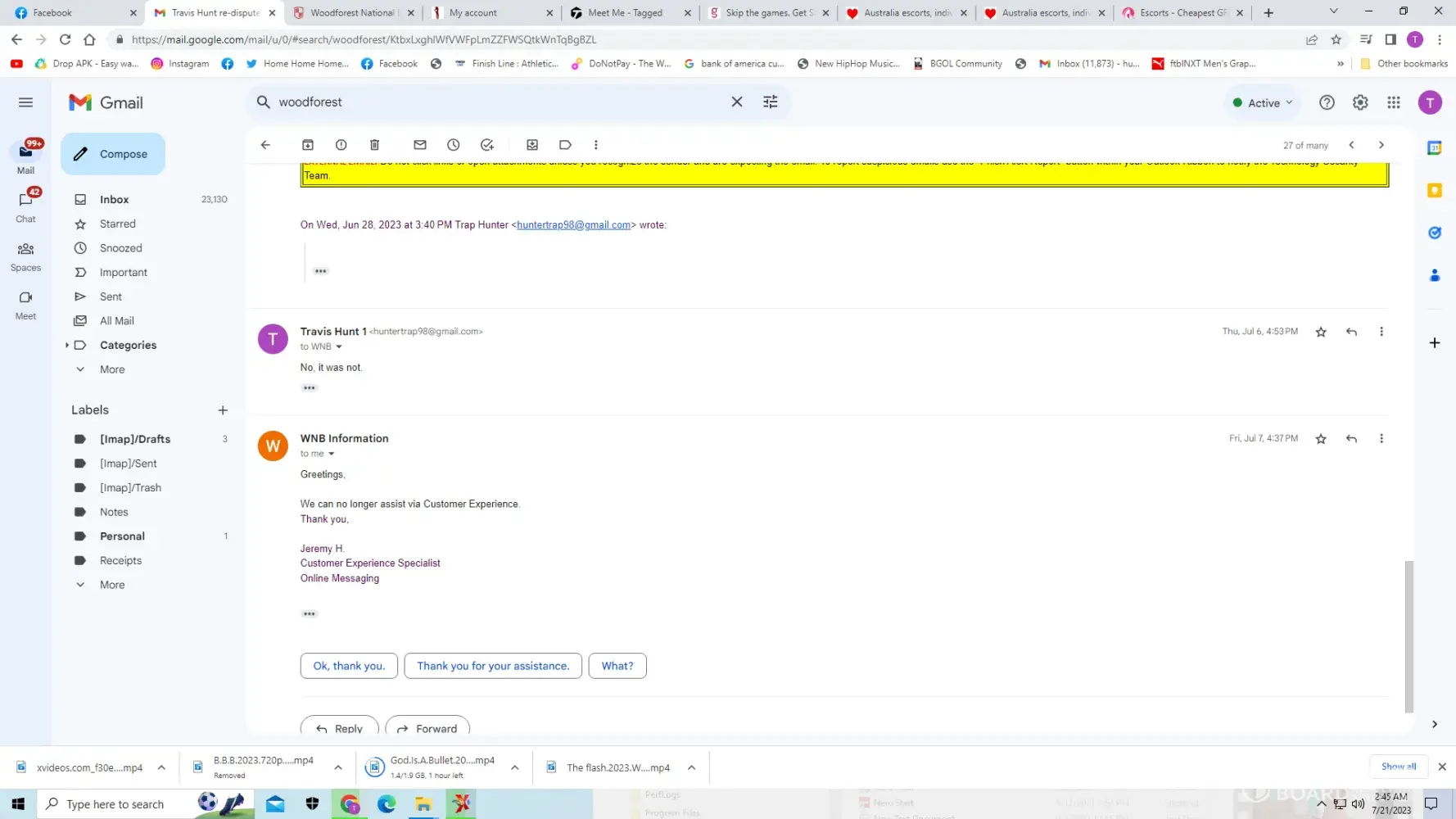Add conversation to Tasks
The image size is (1456, 819).
[x=487, y=145]
